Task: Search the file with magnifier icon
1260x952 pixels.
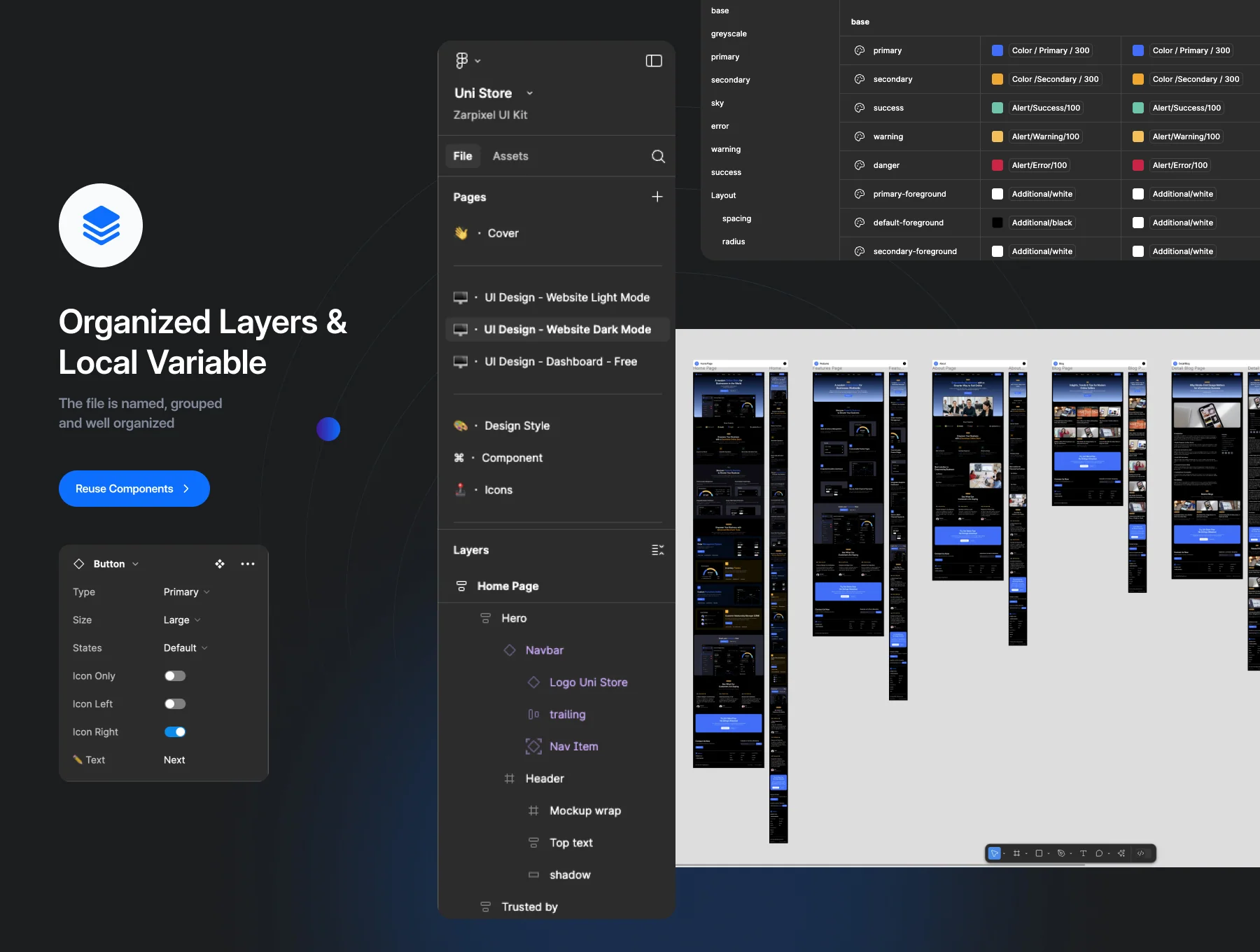Action: [x=658, y=156]
